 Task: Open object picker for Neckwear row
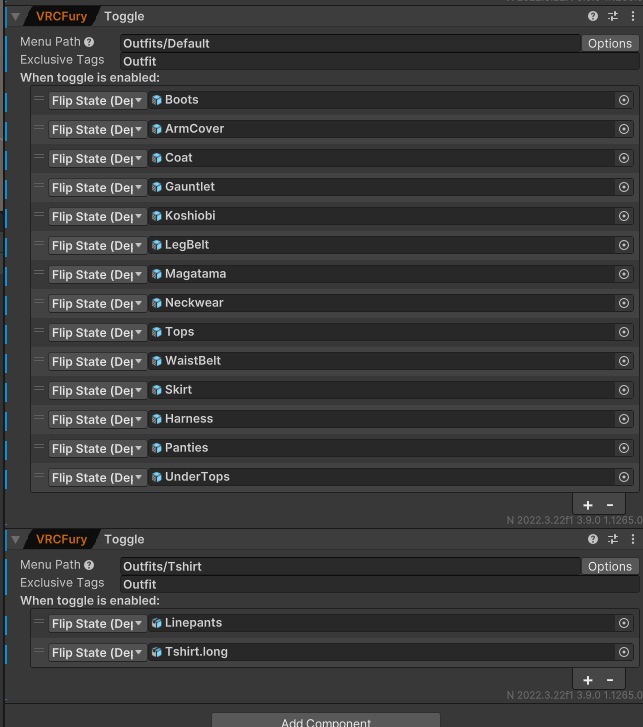coord(624,303)
